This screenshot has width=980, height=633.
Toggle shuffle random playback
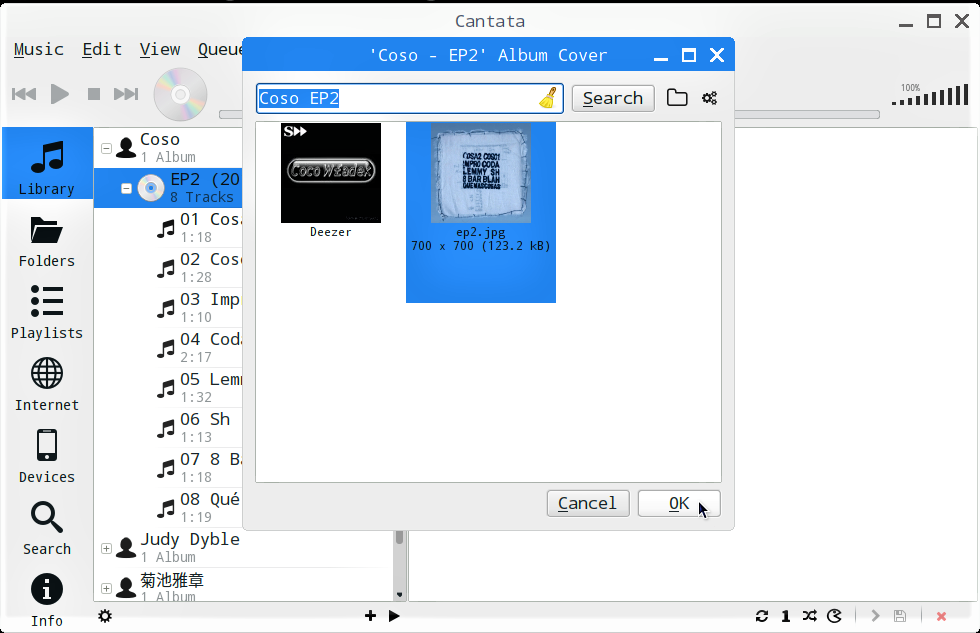click(x=809, y=616)
